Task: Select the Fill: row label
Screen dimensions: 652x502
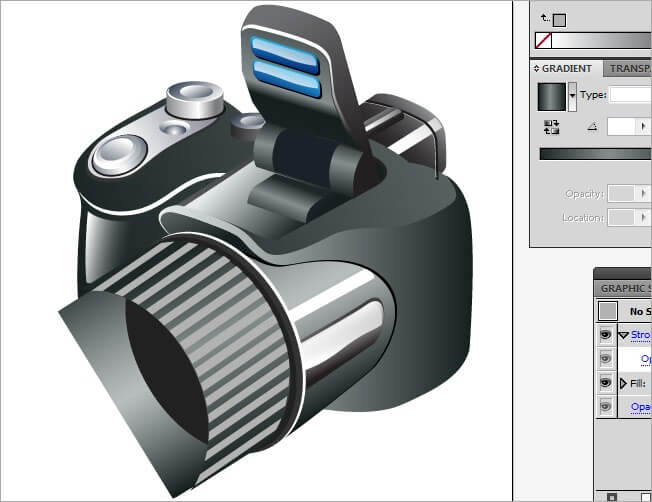Action: 638,383
